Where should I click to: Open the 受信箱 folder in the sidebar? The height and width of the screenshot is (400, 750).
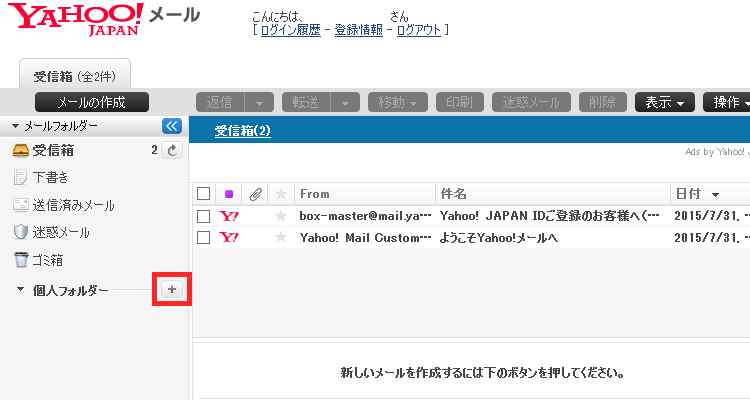pos(53,150)
